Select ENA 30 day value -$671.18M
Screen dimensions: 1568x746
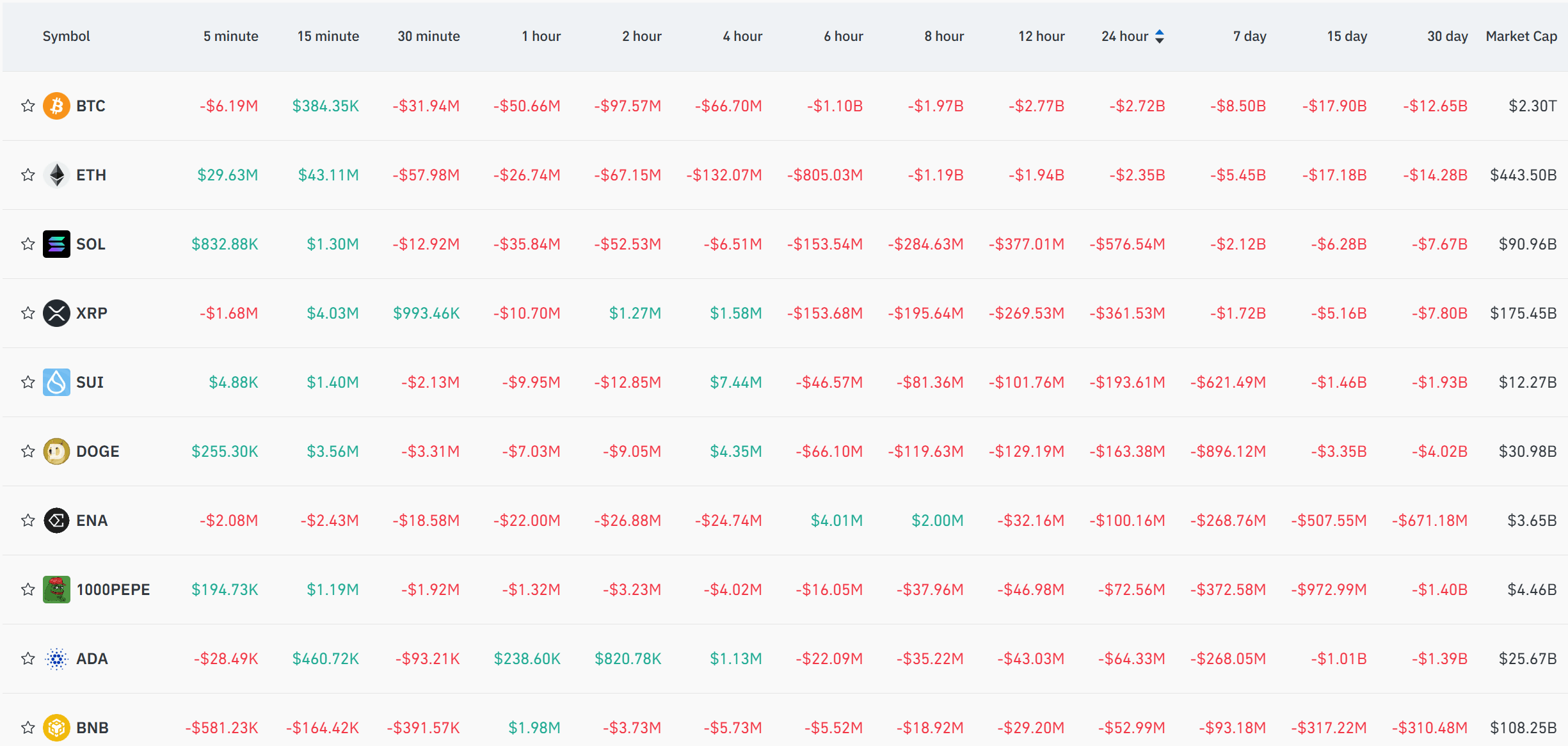point(1430,521)
